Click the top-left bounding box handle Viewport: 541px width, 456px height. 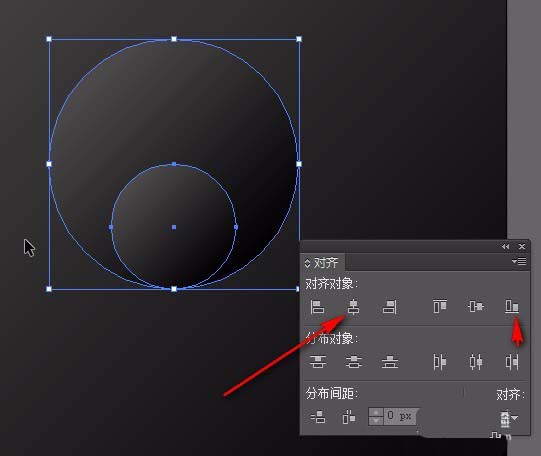tap(49, 39)
